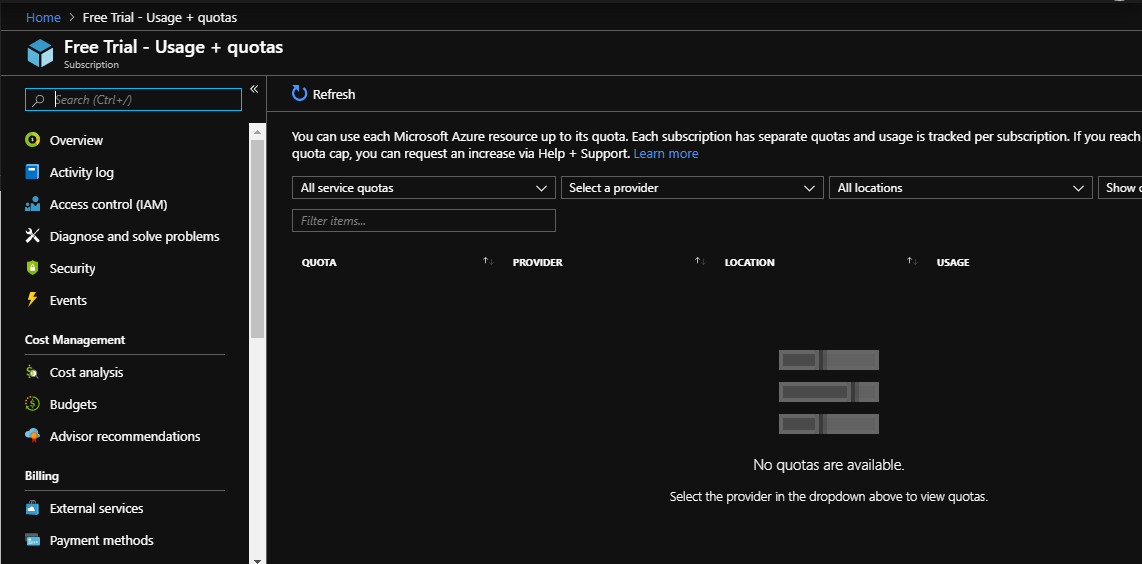
Task: Click the Cost analysis icon
Action: coord(32,372)
